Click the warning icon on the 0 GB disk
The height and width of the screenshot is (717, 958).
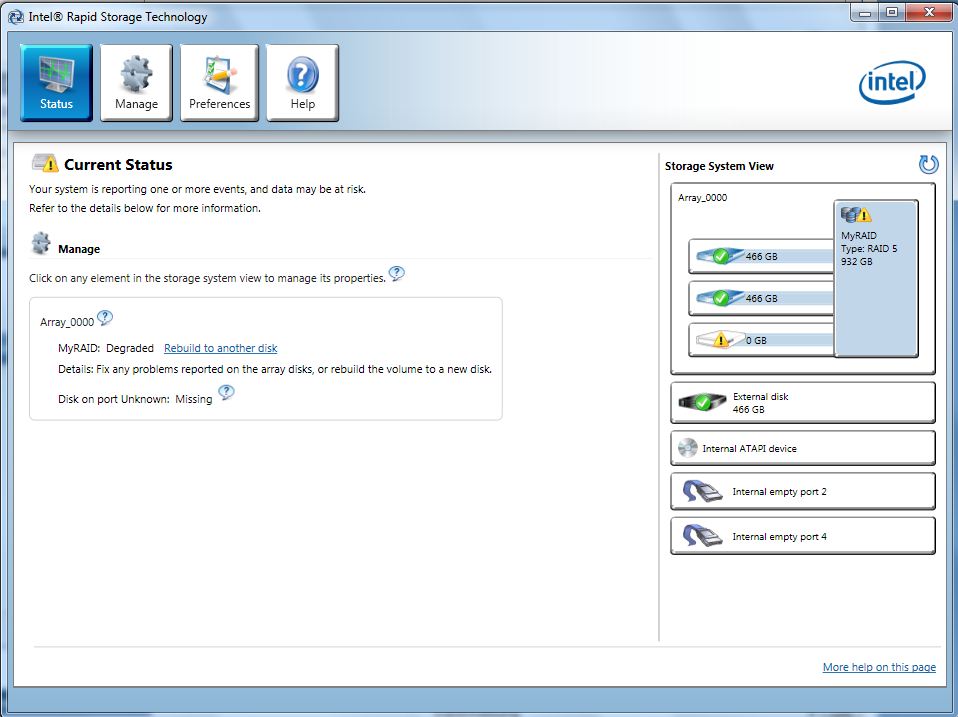pyautogui.click(x=721, y=340)
